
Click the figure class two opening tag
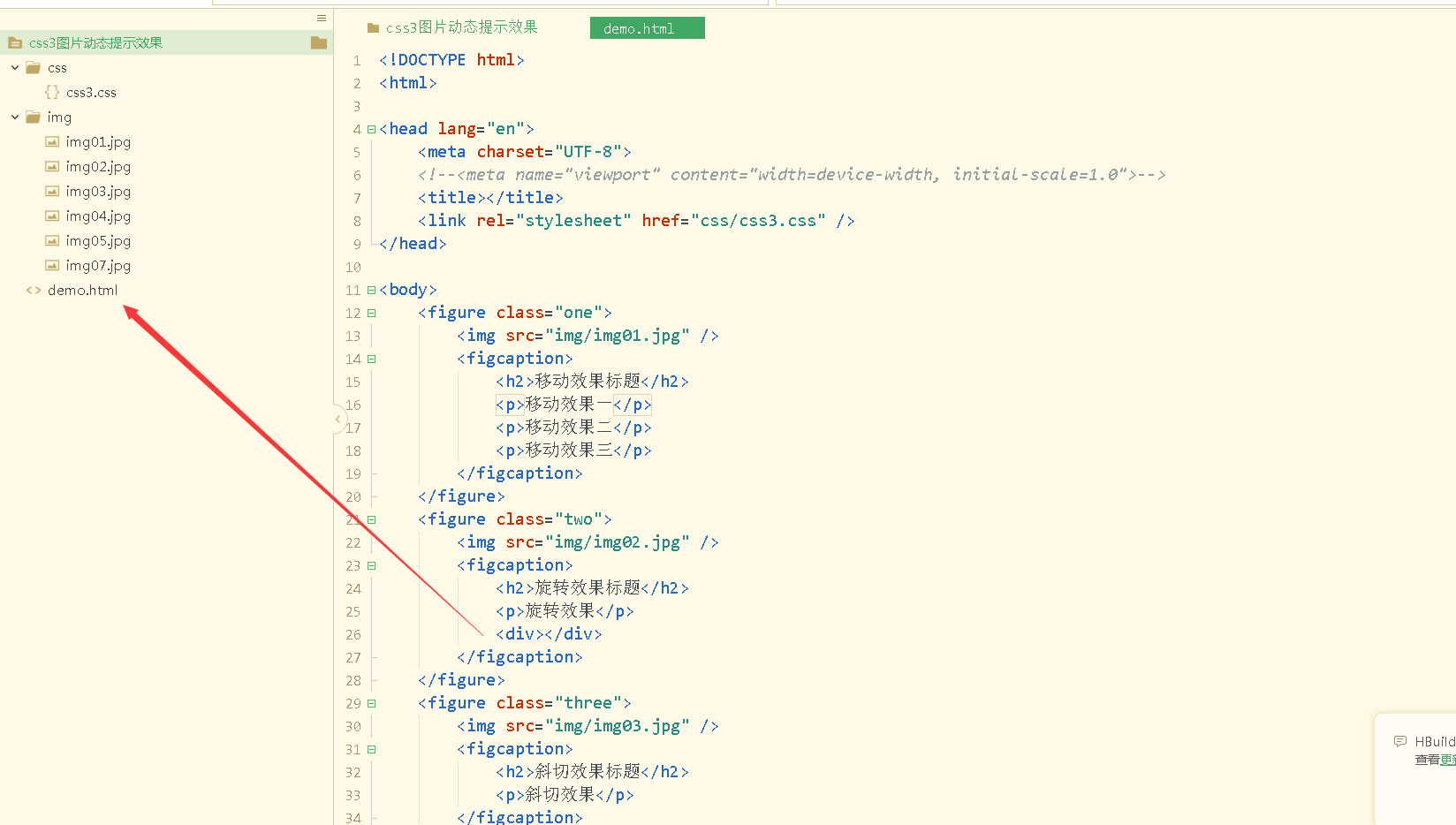(x=515, y=519)
